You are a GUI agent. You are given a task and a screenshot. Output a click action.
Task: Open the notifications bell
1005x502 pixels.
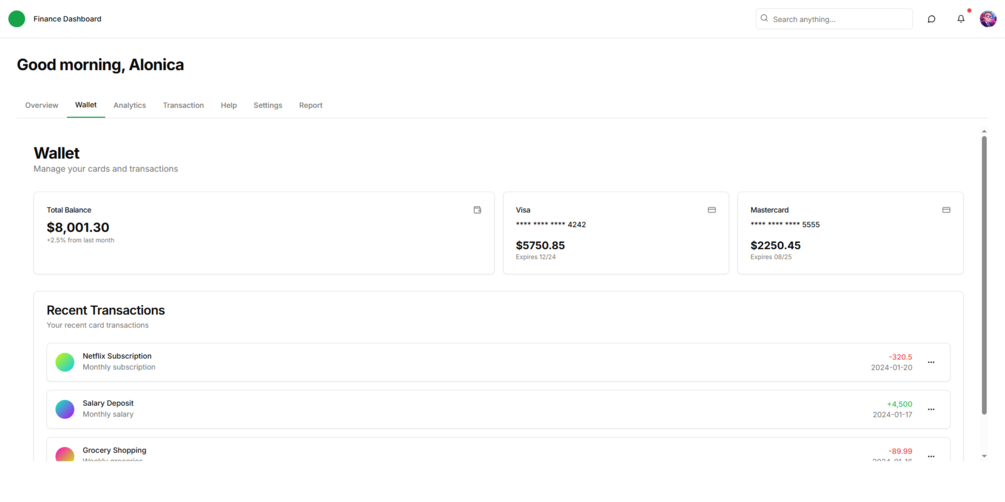coord(961,19)
